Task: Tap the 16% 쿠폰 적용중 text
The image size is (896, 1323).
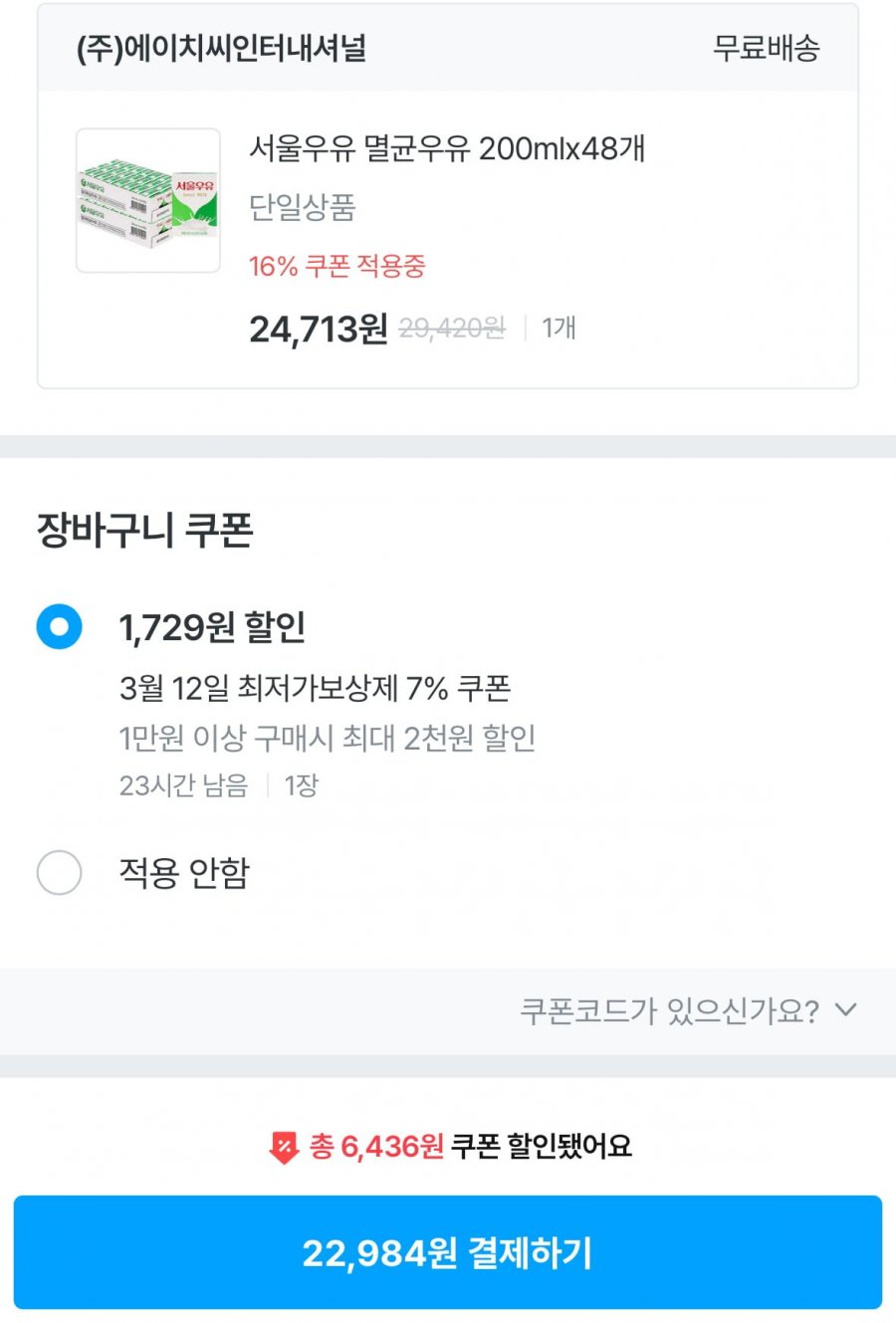Action: coord(336,267)
